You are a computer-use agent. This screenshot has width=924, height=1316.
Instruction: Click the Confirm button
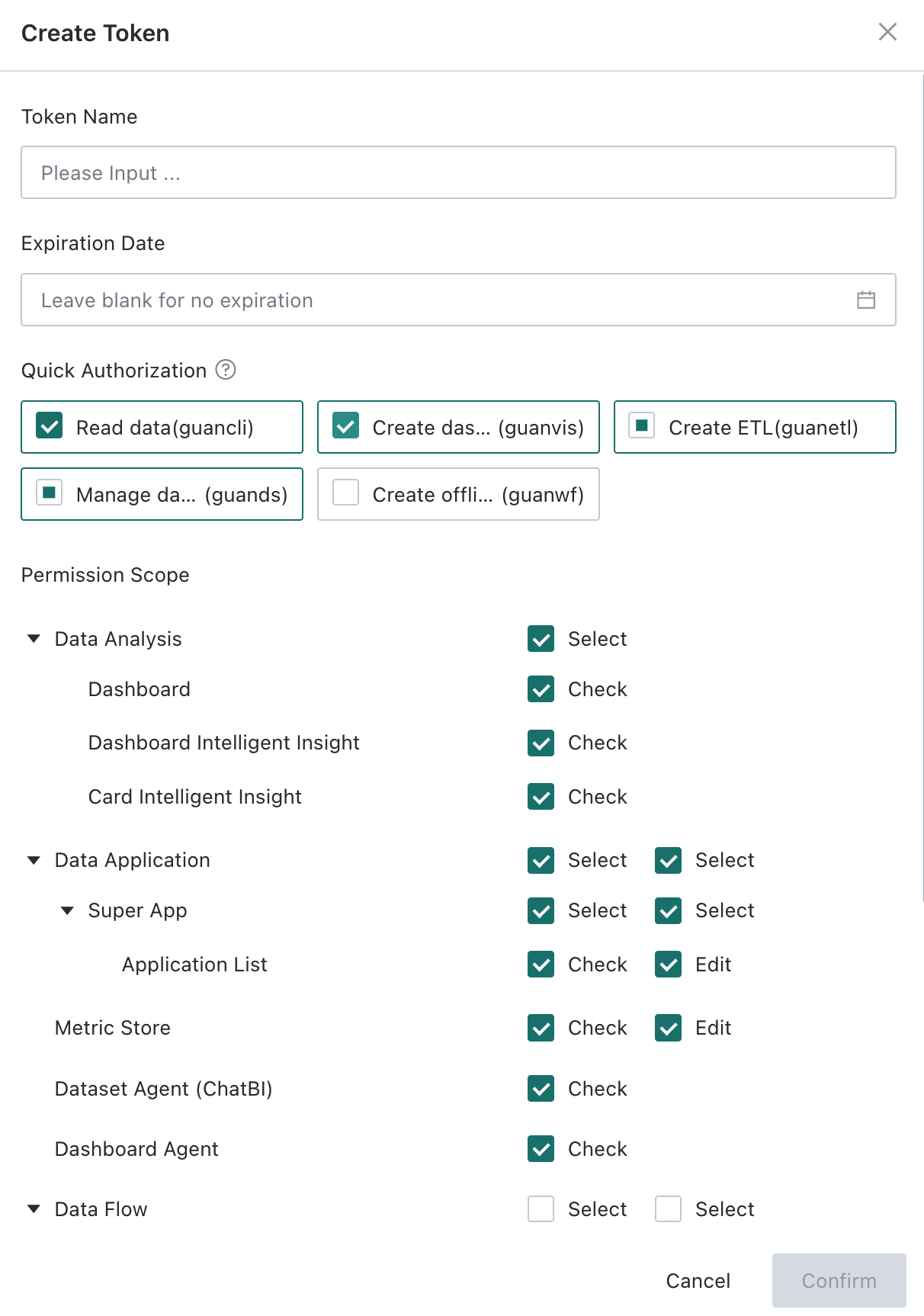839,1281
